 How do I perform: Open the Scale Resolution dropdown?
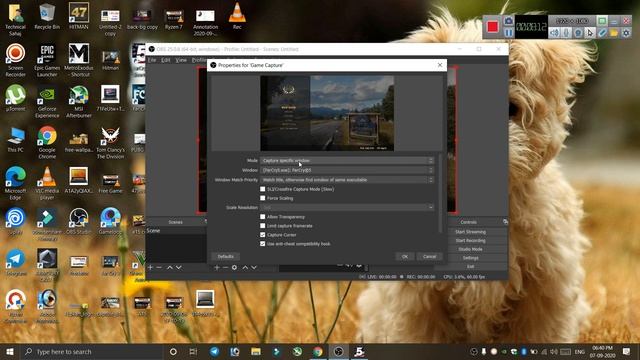(347, 207)
